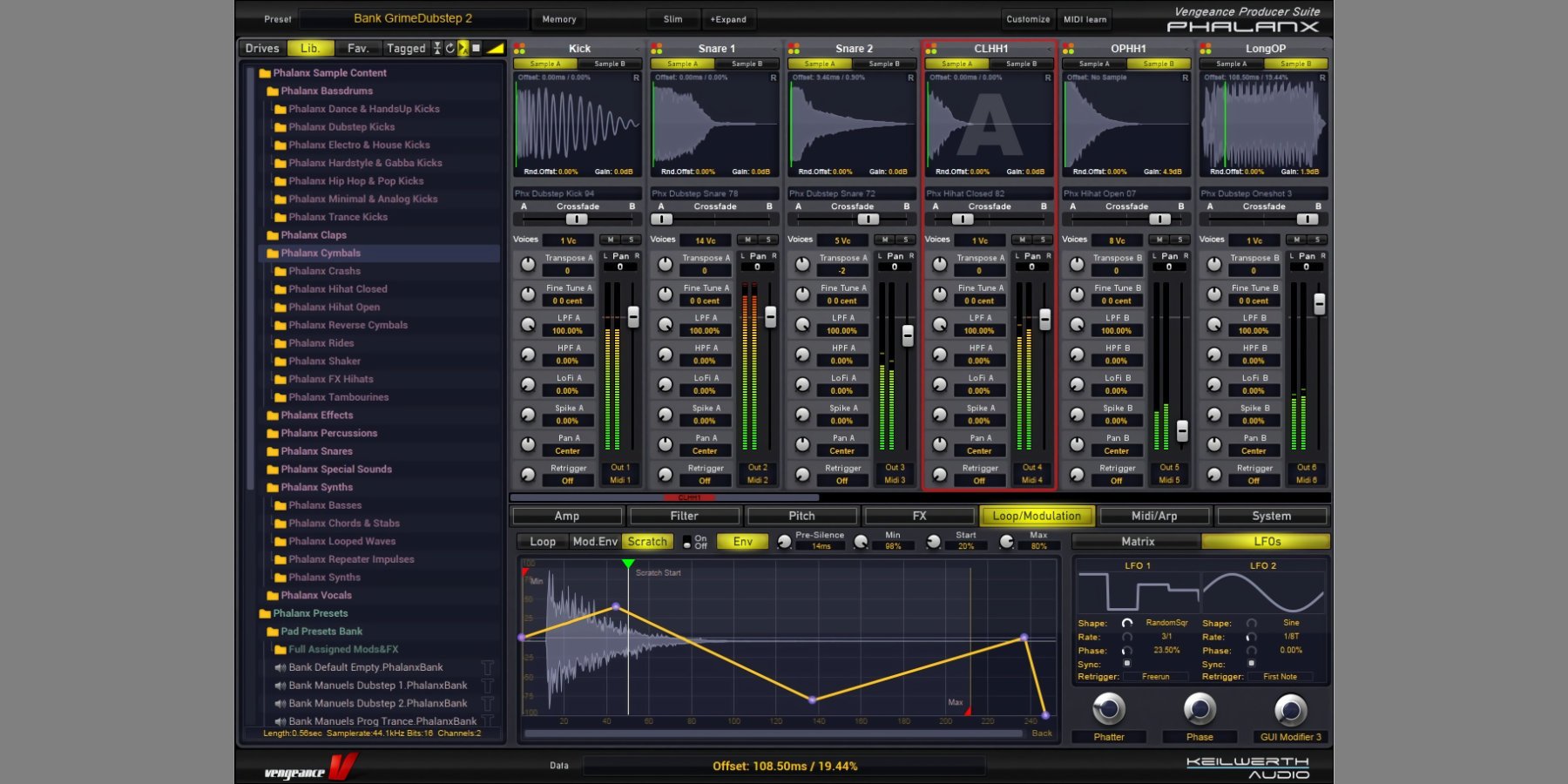1568x784 pixels.
Task: Collapse the Phalanx Cymbals folder
Action: click(273, 253)
